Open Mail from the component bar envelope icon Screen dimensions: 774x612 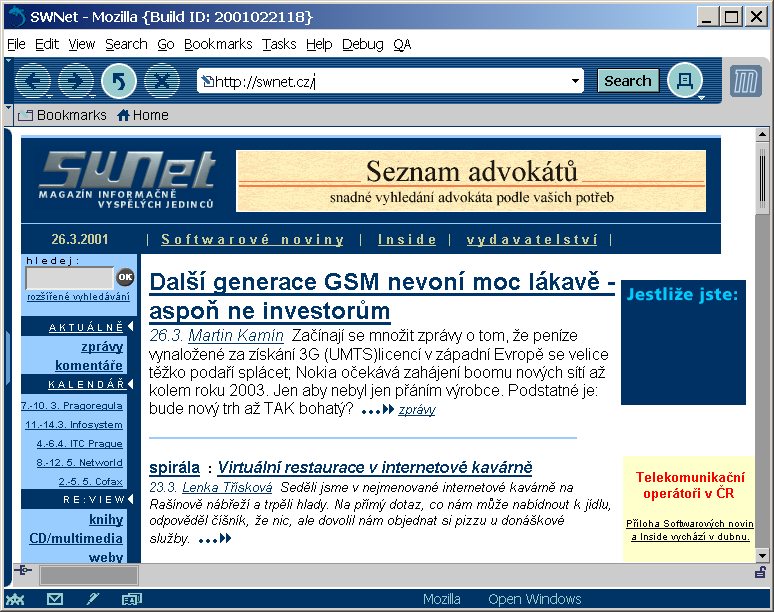point(55,599)
